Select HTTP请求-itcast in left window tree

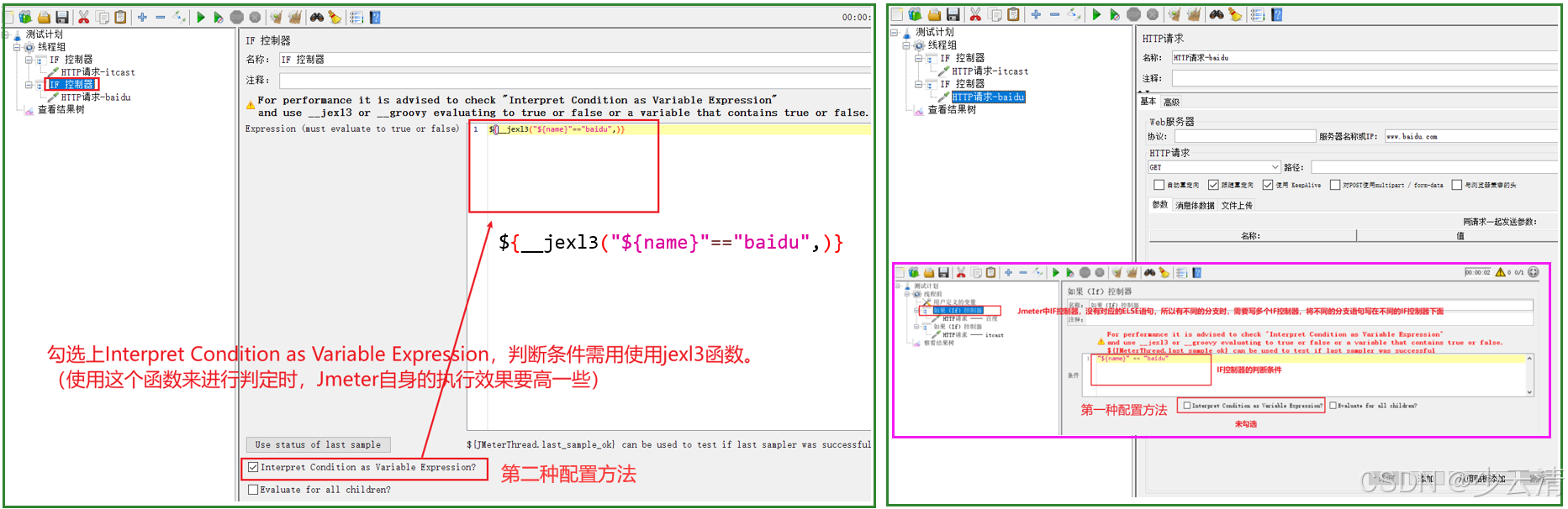pos(98,72)
